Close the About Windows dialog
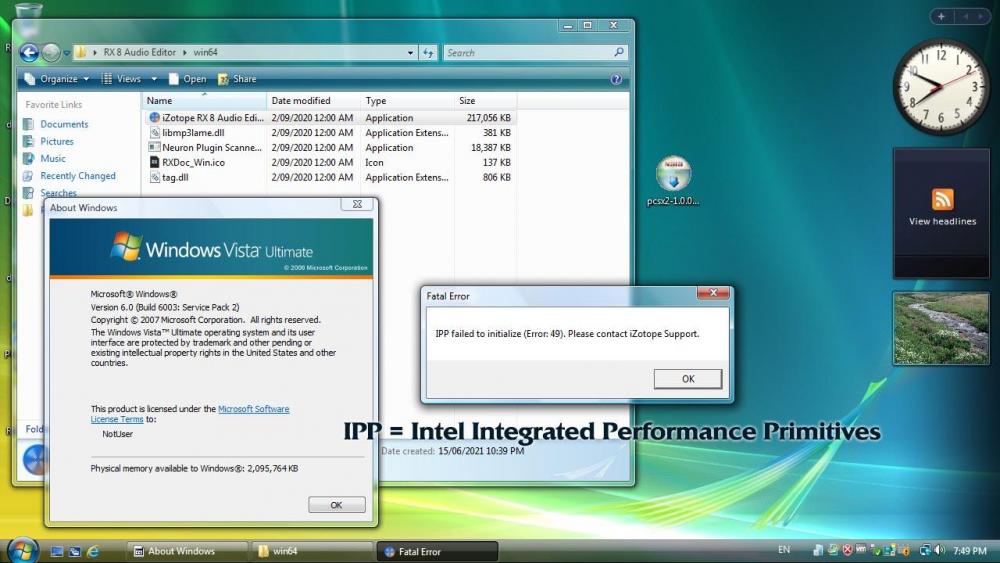 coord(357,205)
